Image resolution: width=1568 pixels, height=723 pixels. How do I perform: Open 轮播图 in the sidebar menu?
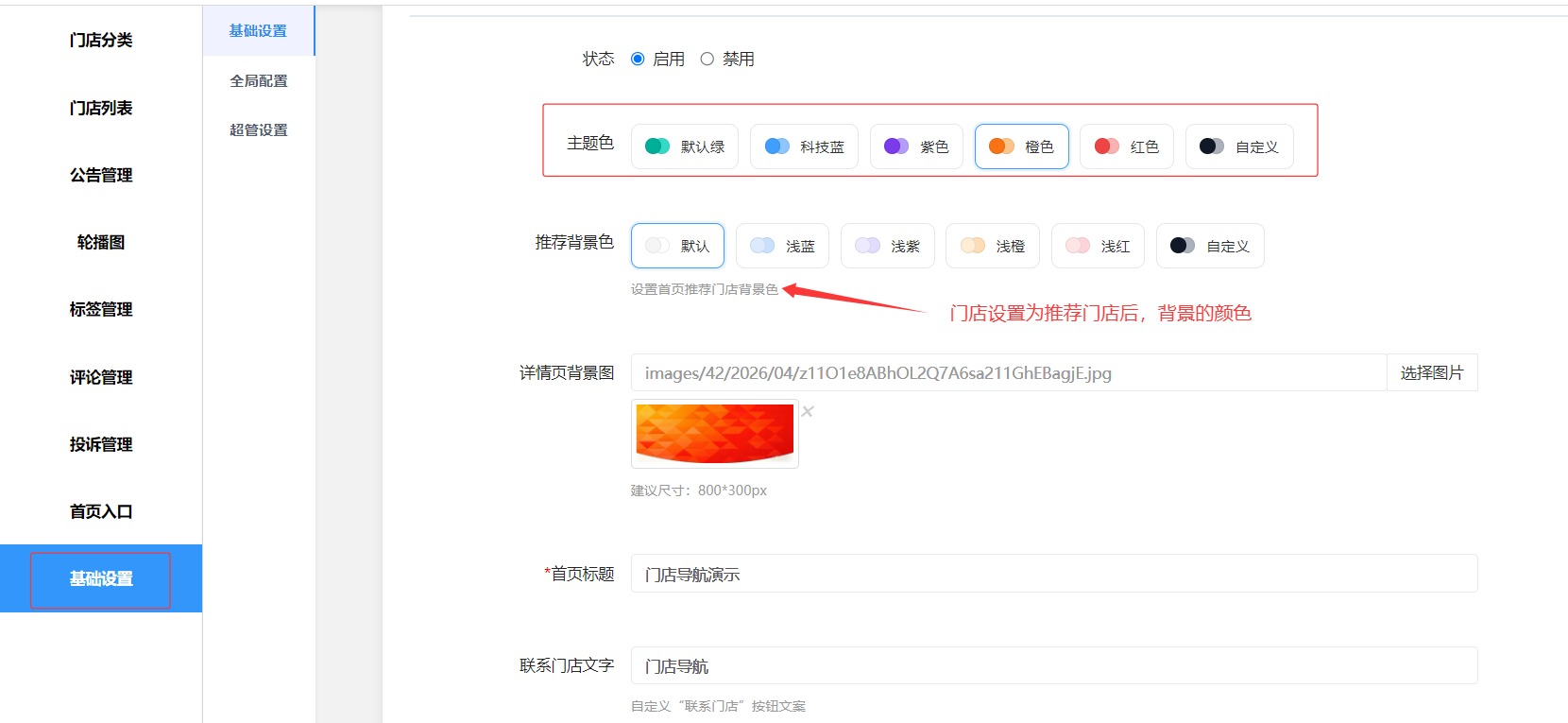[x=101, y=242]
